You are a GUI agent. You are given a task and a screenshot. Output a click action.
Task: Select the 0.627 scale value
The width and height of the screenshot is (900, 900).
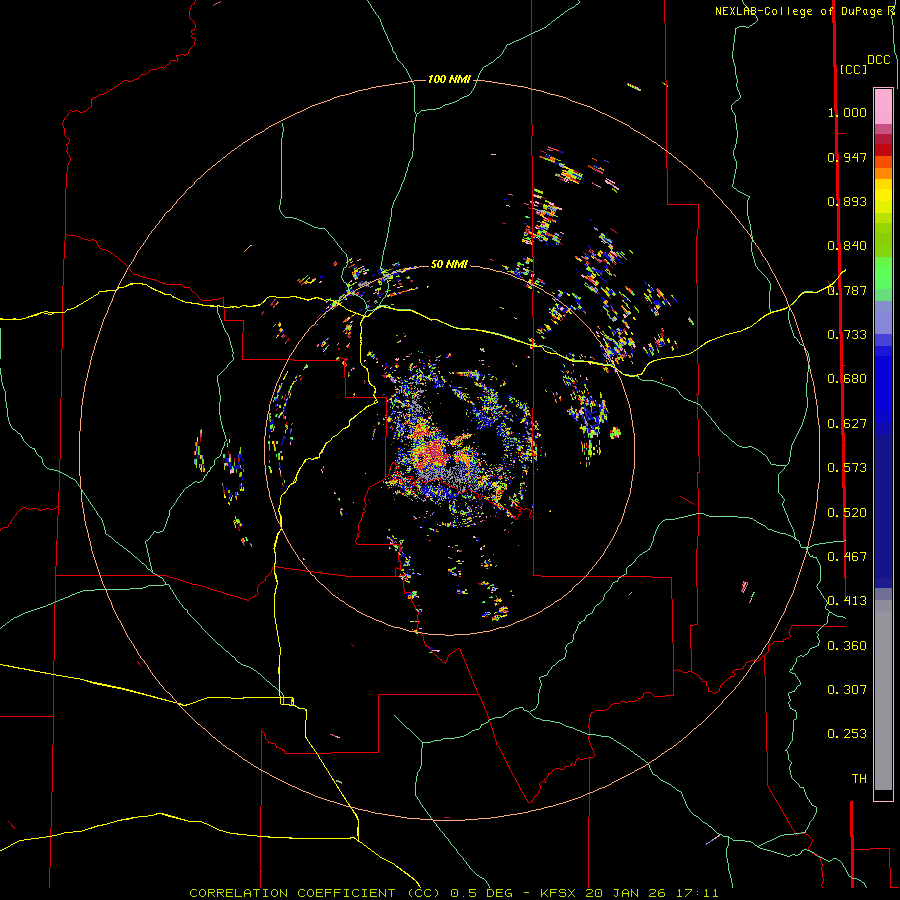tap(847, 424)
